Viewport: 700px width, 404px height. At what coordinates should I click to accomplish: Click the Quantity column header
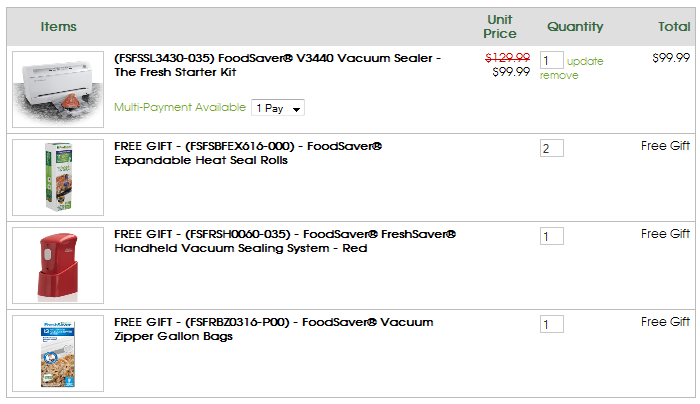coord(575,27)
